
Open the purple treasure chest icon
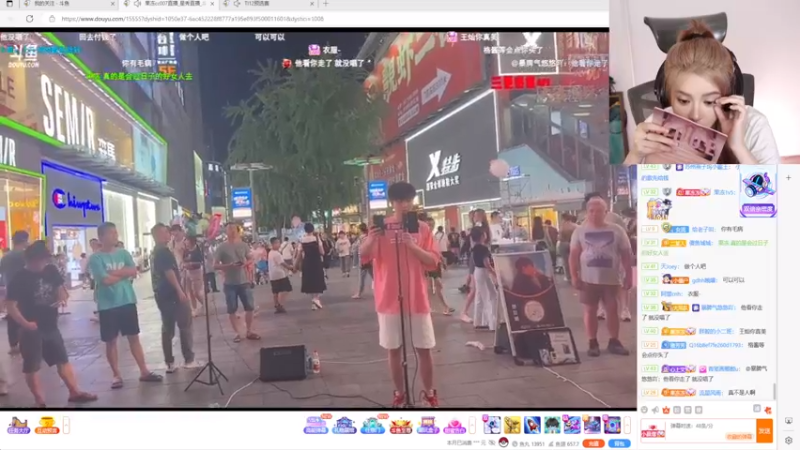[x=428, y=424]
